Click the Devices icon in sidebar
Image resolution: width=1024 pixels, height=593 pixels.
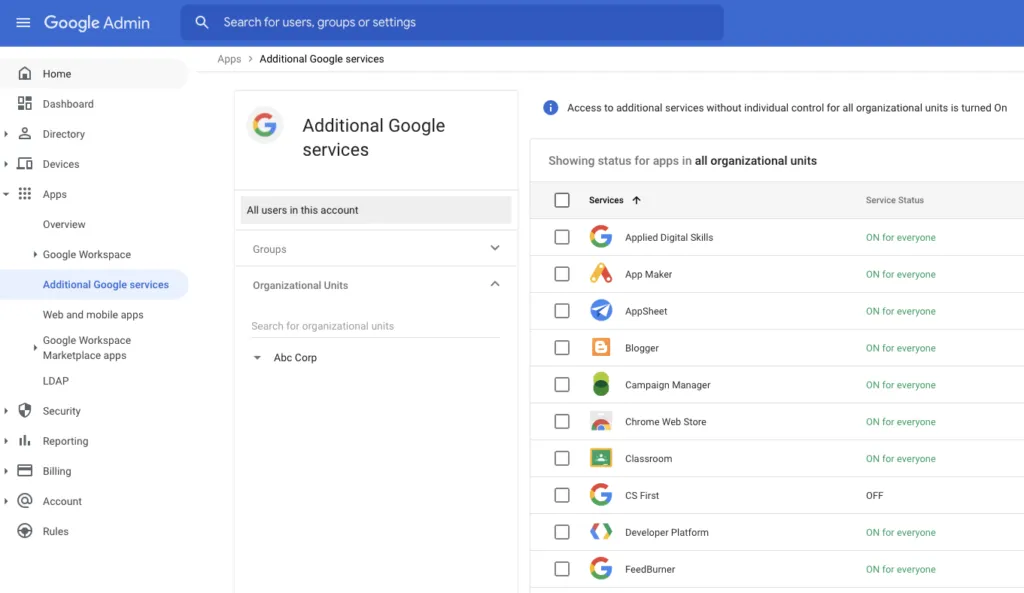pyautogui.click(x=25, y=163)
